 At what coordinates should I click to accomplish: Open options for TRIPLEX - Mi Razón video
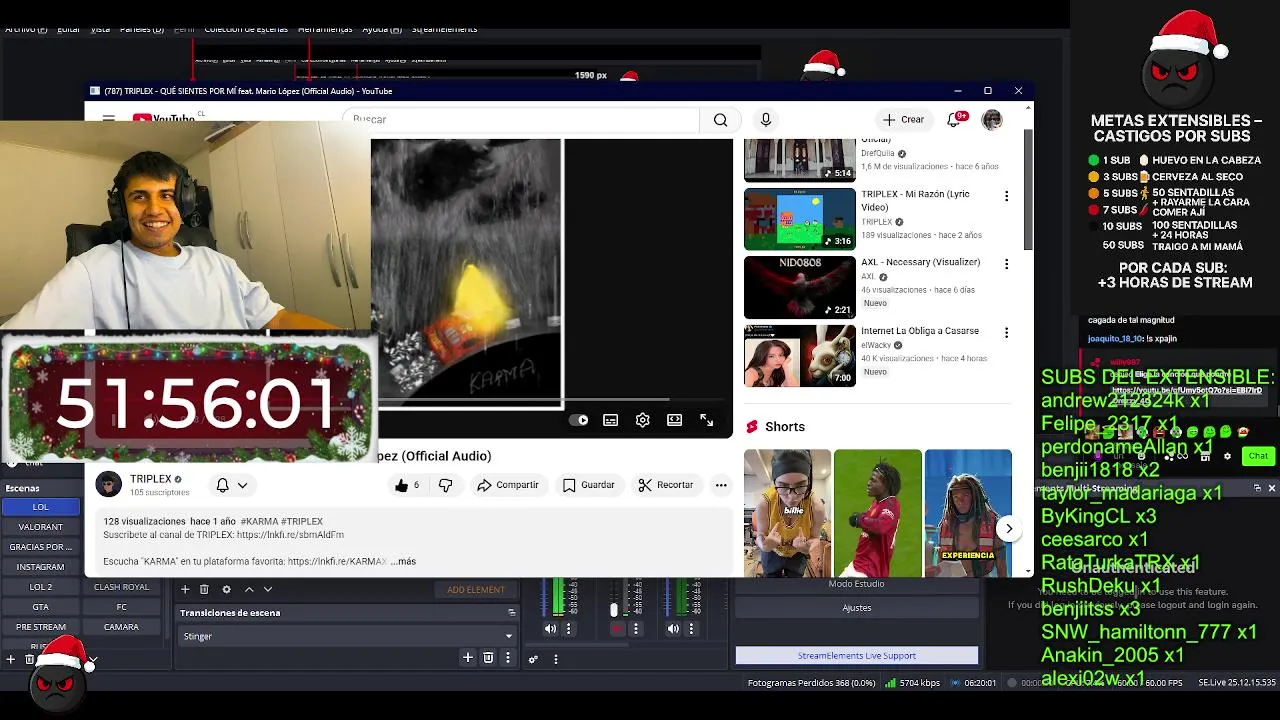(x=1006, y=196)
